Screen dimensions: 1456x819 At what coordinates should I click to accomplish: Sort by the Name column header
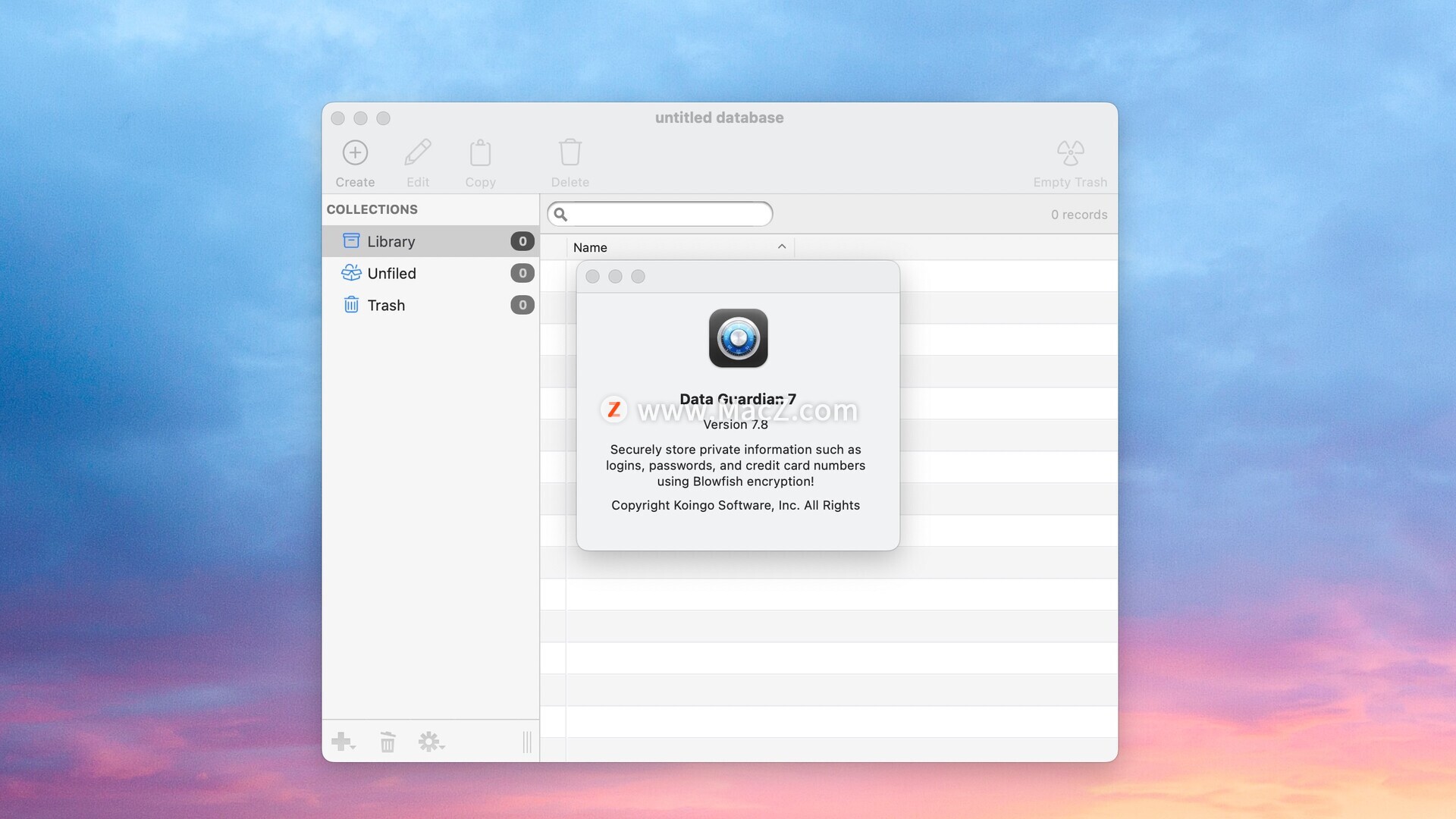point(591,247)
